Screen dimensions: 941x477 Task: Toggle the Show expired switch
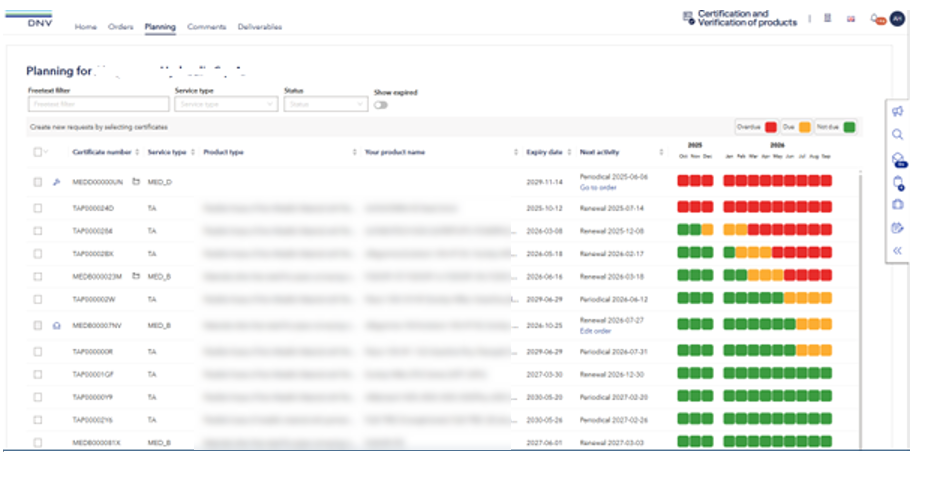pos(381,104)
